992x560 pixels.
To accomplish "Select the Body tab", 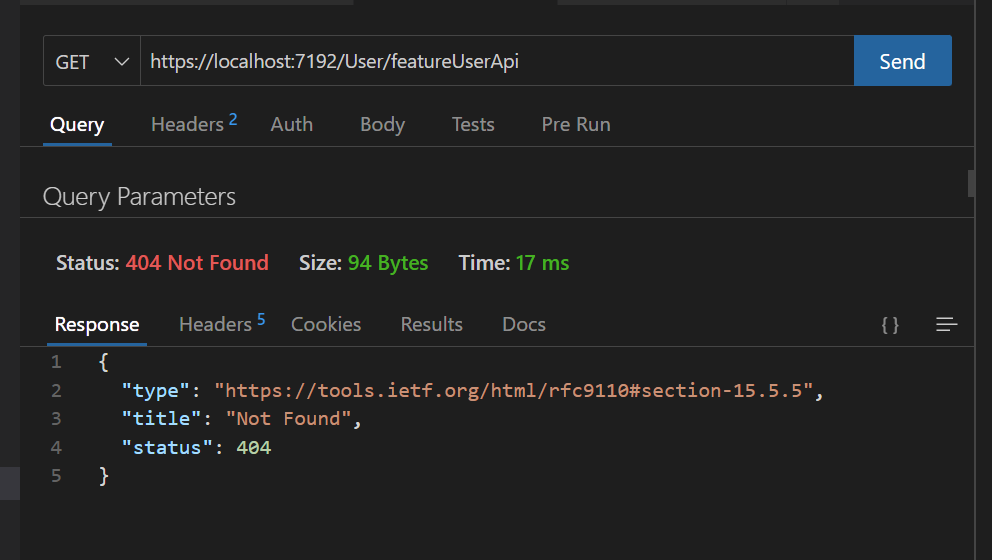I will 382,124.
